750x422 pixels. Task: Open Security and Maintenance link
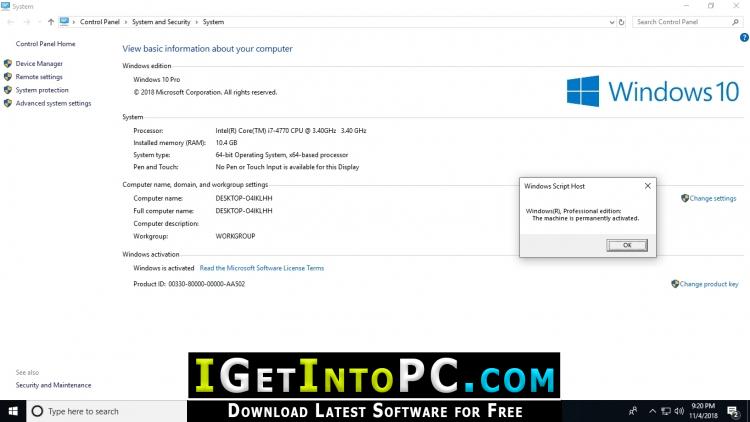[x=53, y=385]
